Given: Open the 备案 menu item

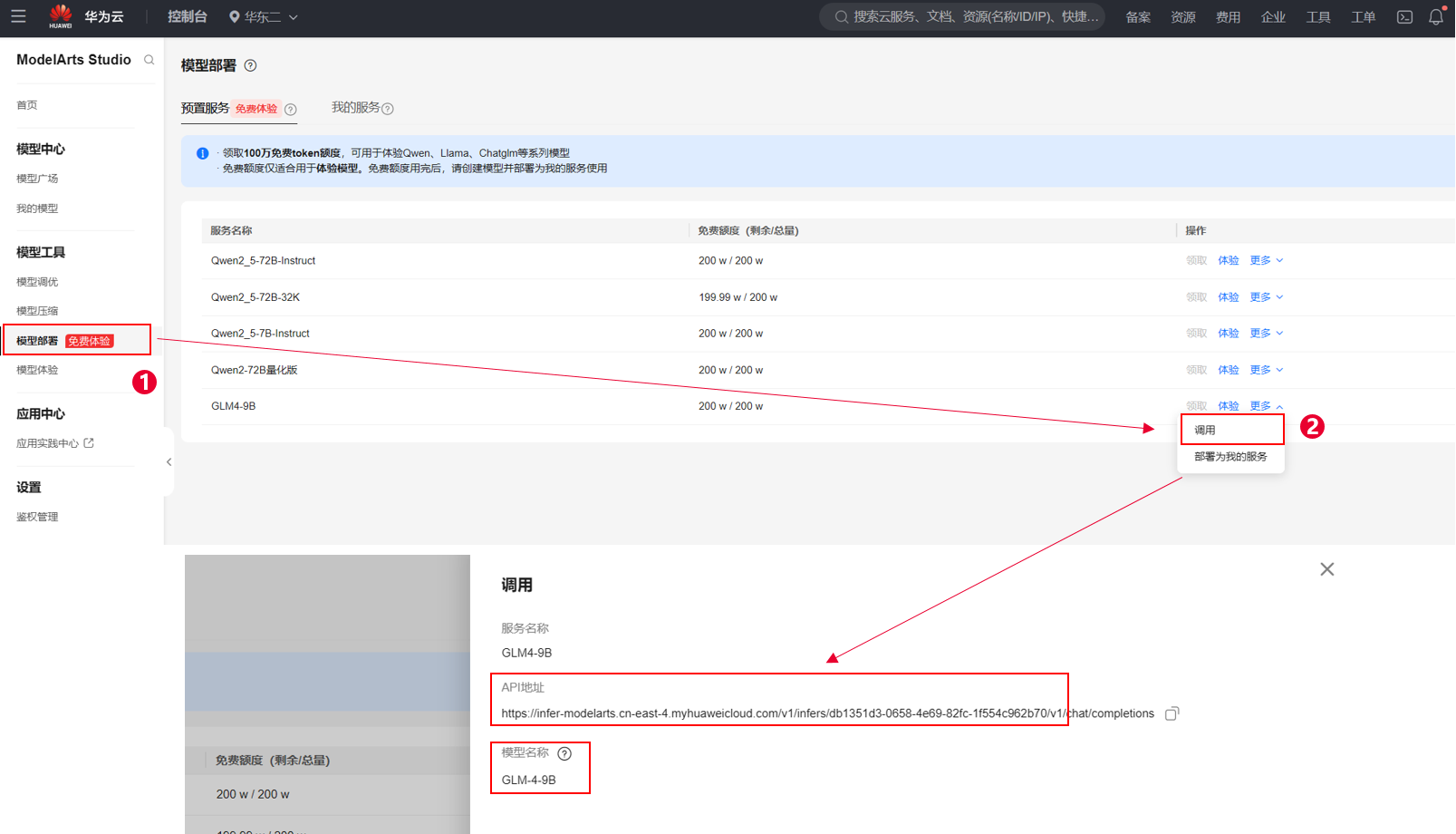Looking at the screenshot, I should (1138, 17).
